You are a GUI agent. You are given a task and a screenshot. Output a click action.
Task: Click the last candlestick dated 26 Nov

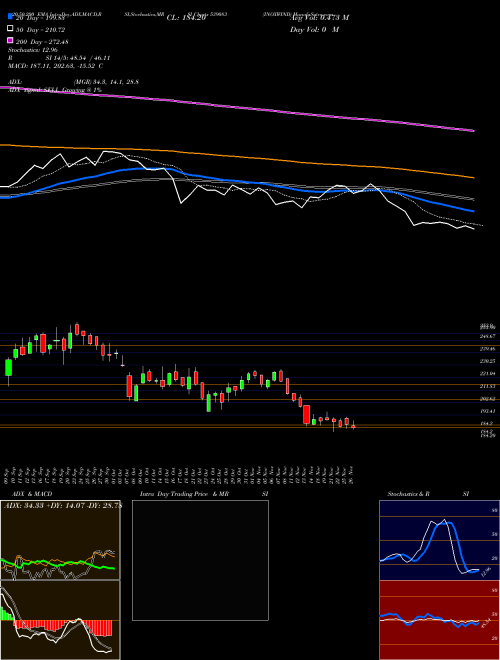[353, 426]
